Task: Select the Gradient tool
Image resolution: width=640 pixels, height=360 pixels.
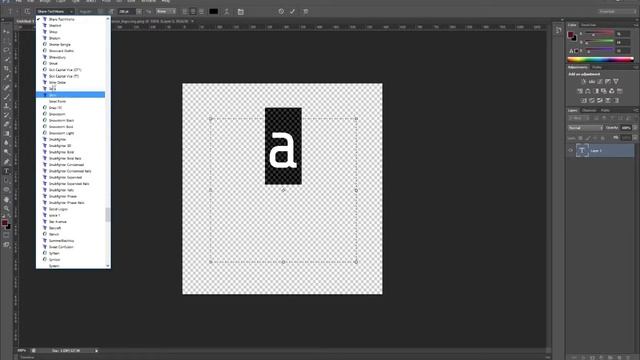Action: pos(6,134)
